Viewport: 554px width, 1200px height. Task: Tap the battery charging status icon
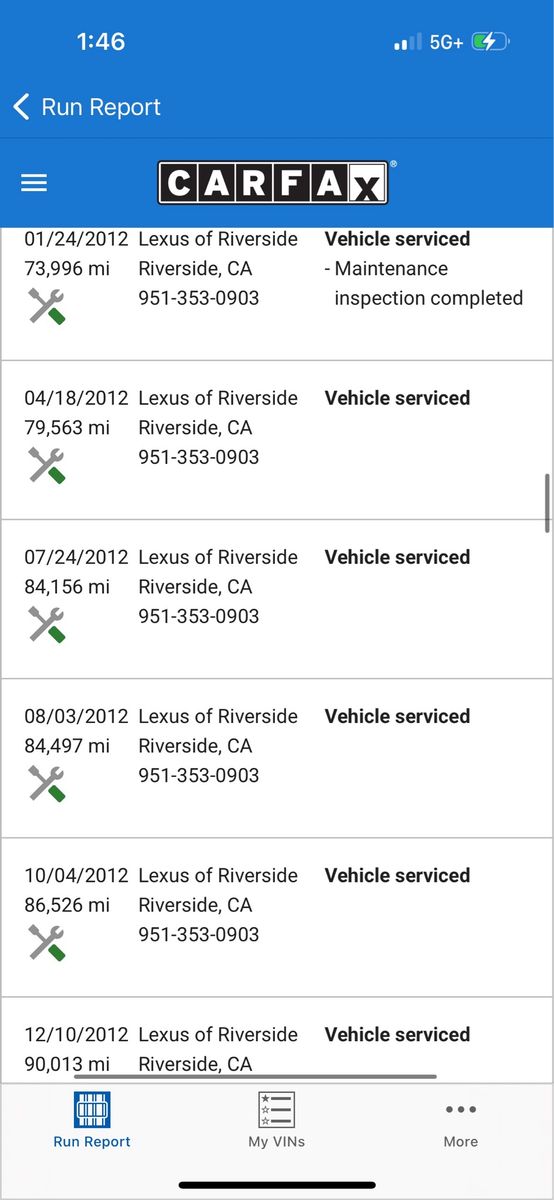click(x=491, y=42)
